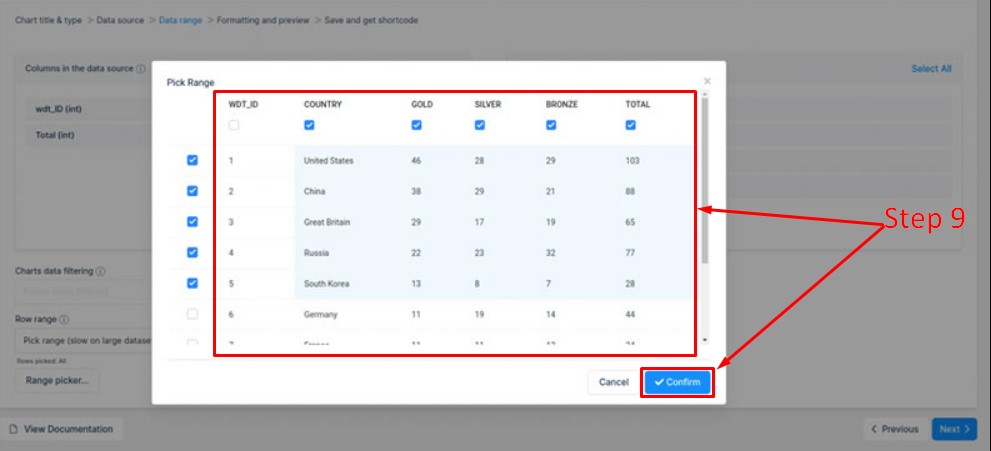Screen dimensions: 991x451
Task: Open the Row range dropdown
Action: tap(83, 340)
